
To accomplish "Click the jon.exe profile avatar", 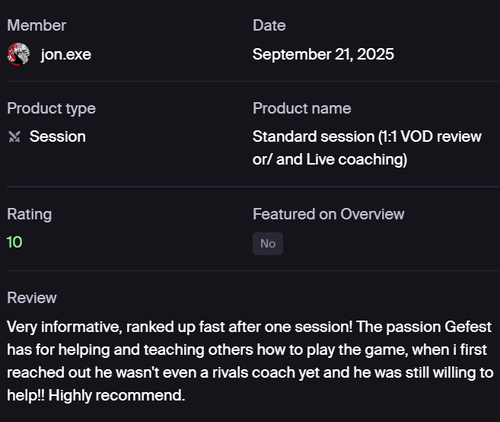I will point(18,54).
